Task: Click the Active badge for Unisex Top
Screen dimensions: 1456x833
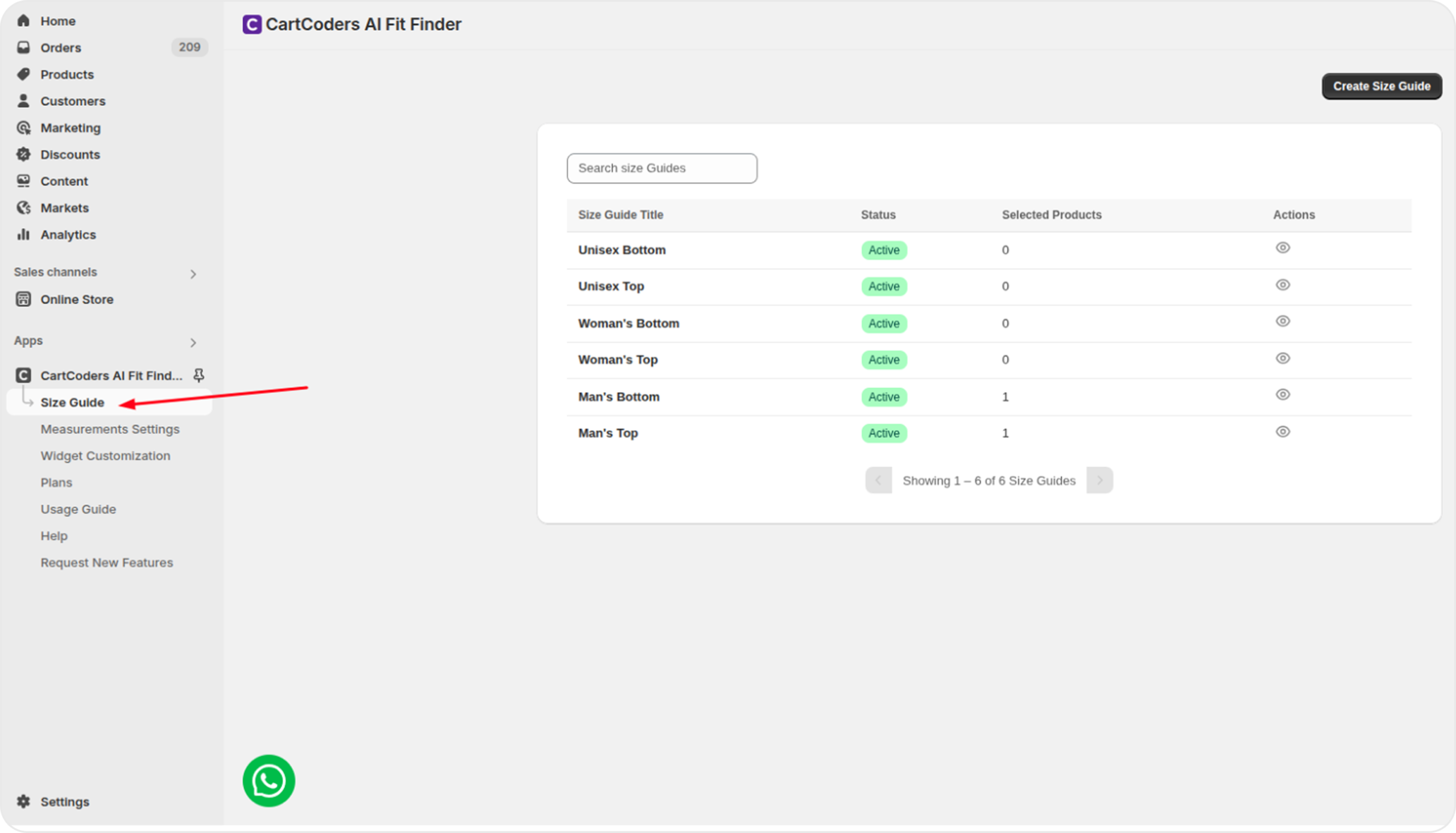Action: [x=883, y=287]
